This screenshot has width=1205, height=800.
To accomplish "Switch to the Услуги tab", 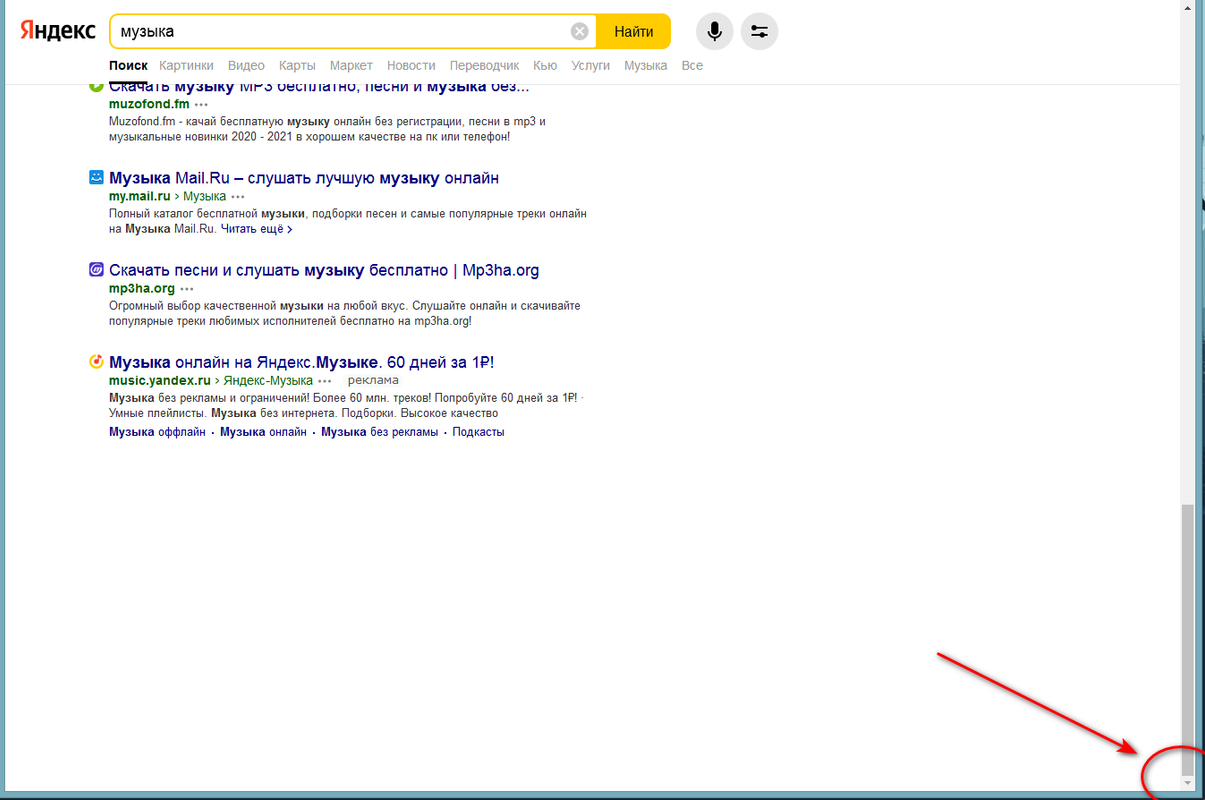I will coord(590,66).
